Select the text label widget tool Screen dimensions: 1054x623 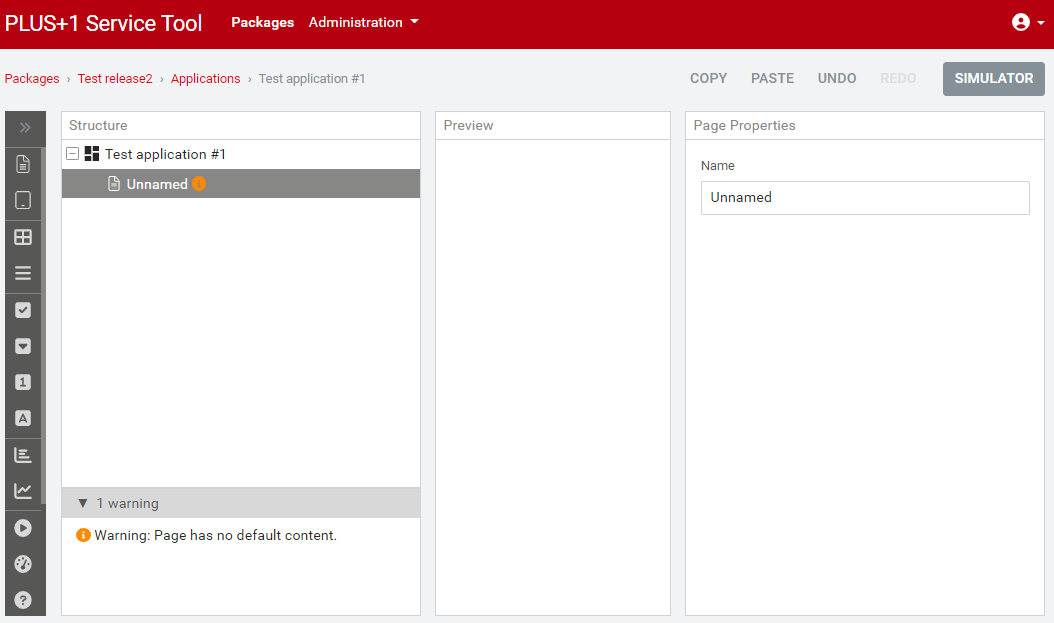(x=24, y=417)
